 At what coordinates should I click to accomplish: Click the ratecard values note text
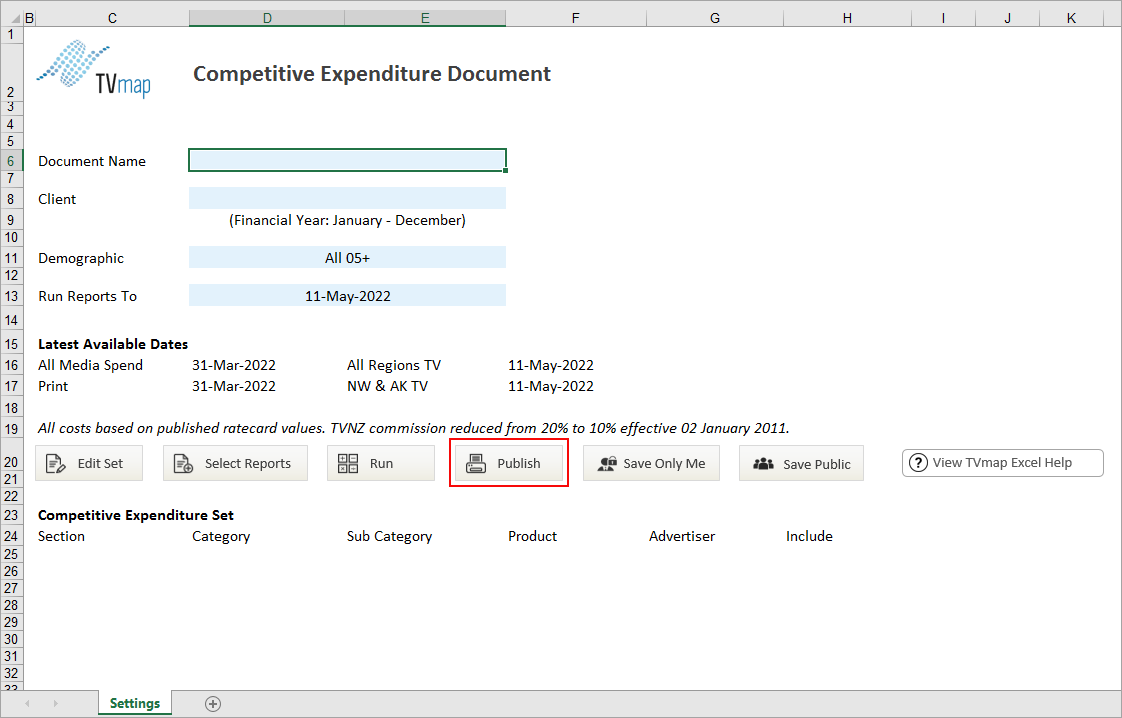414,428
